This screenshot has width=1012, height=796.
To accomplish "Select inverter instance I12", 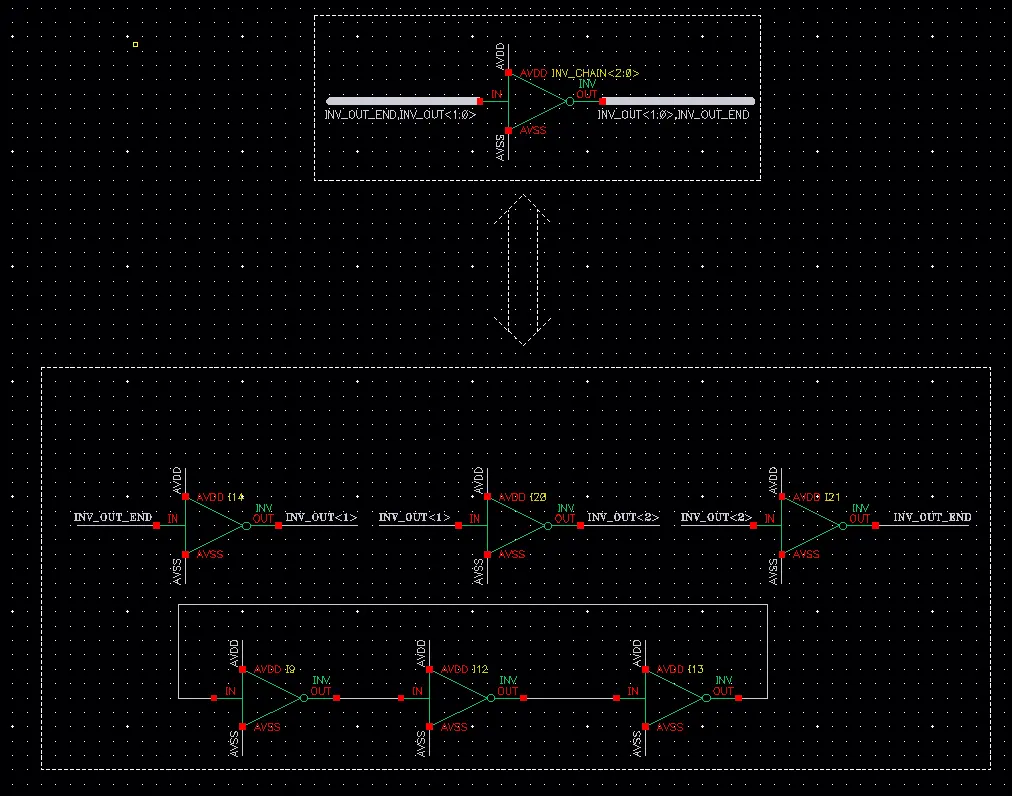I will click(x=460, y=698).
